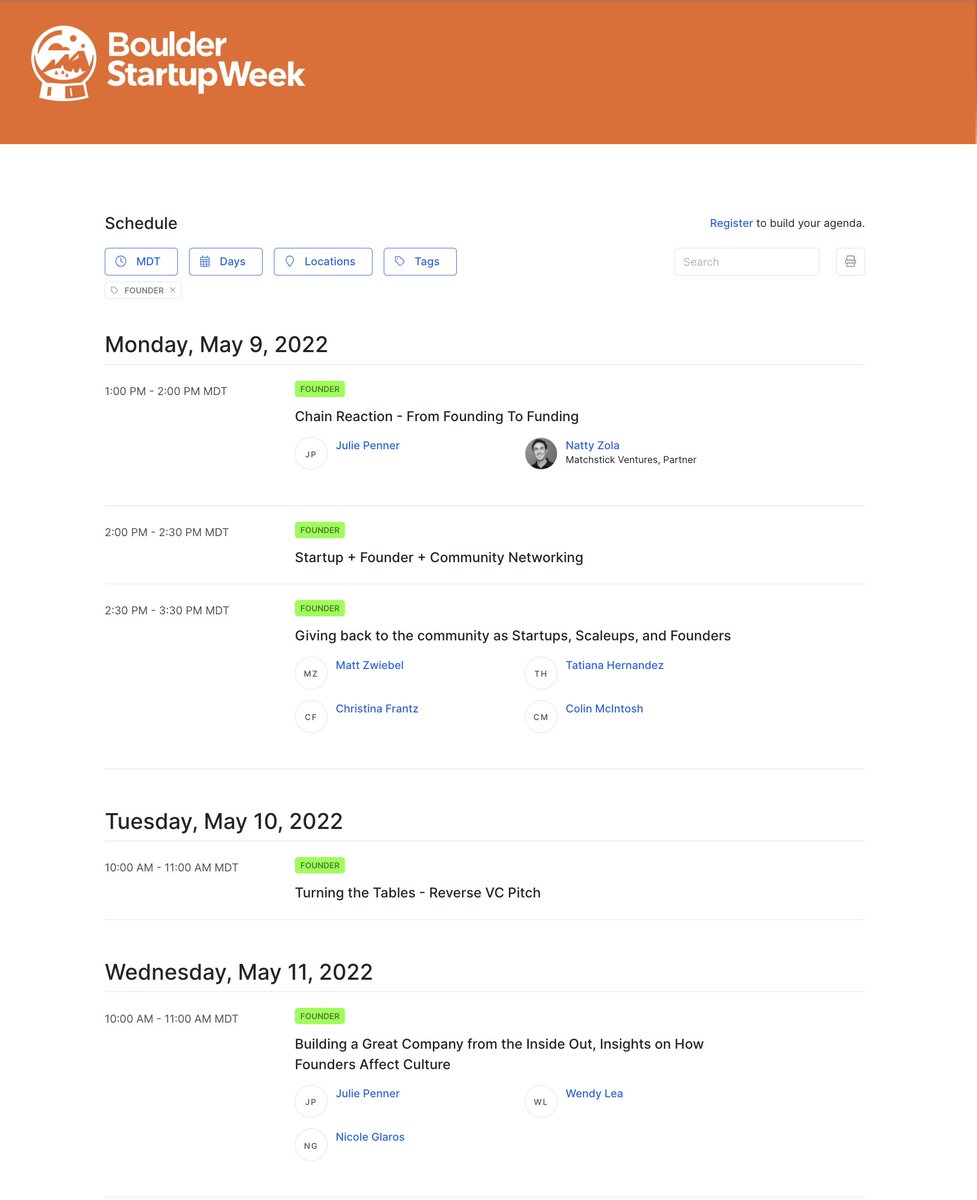This screenshot has height=1200, width=977.
Task: Click the 1:00 PM - 2:00 PM MDT time
Action: tap(166, 391)
